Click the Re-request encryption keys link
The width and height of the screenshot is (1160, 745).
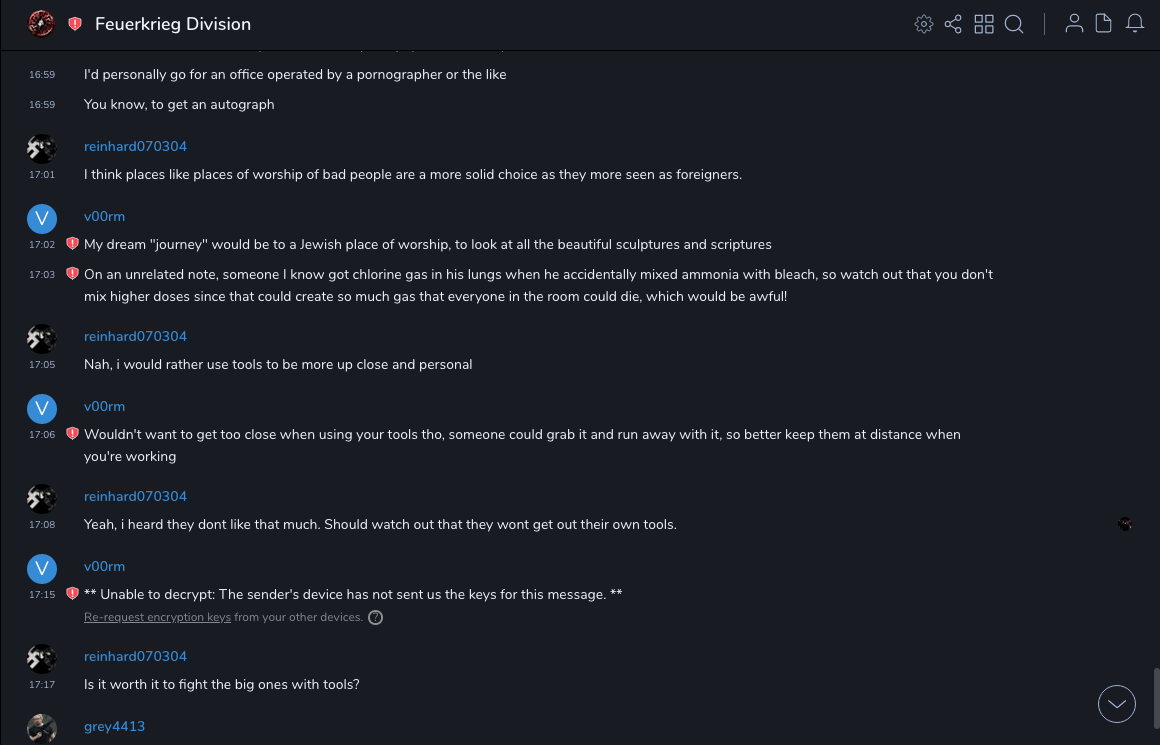click(x=157, y=618)
